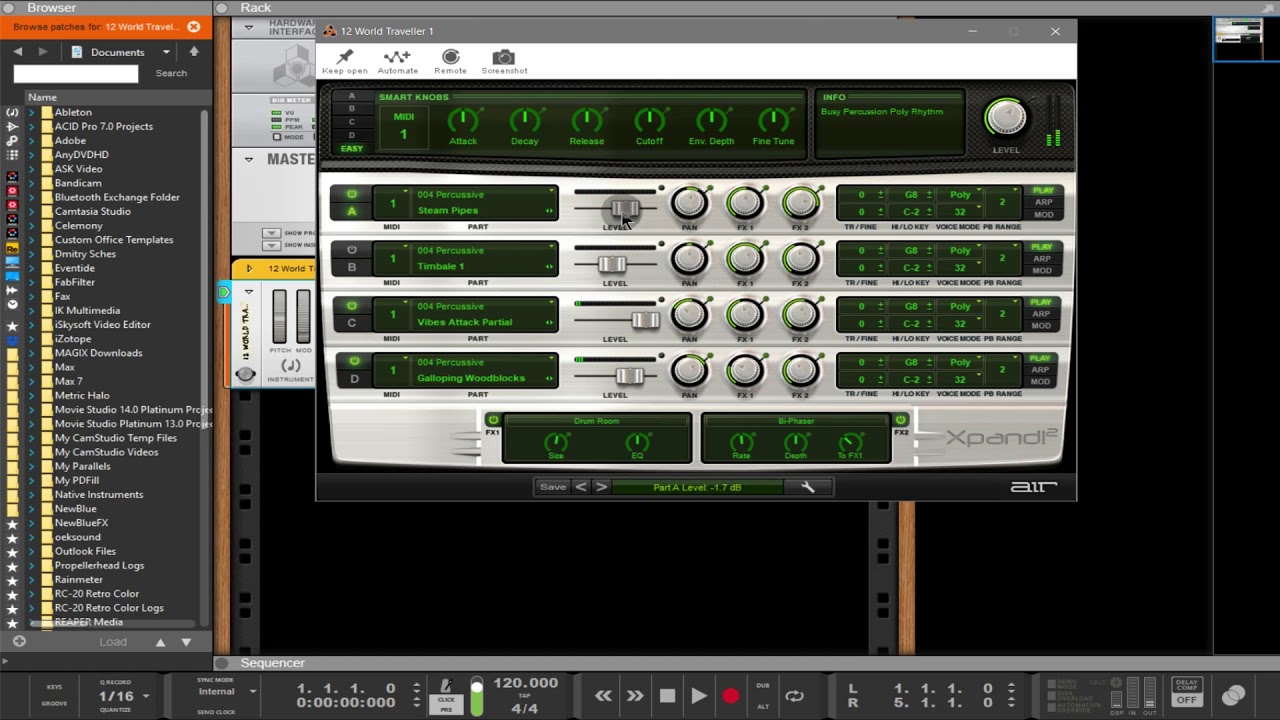Click the browser search input field
Screen dimensions: 1280x720
[x=76, y=73]
